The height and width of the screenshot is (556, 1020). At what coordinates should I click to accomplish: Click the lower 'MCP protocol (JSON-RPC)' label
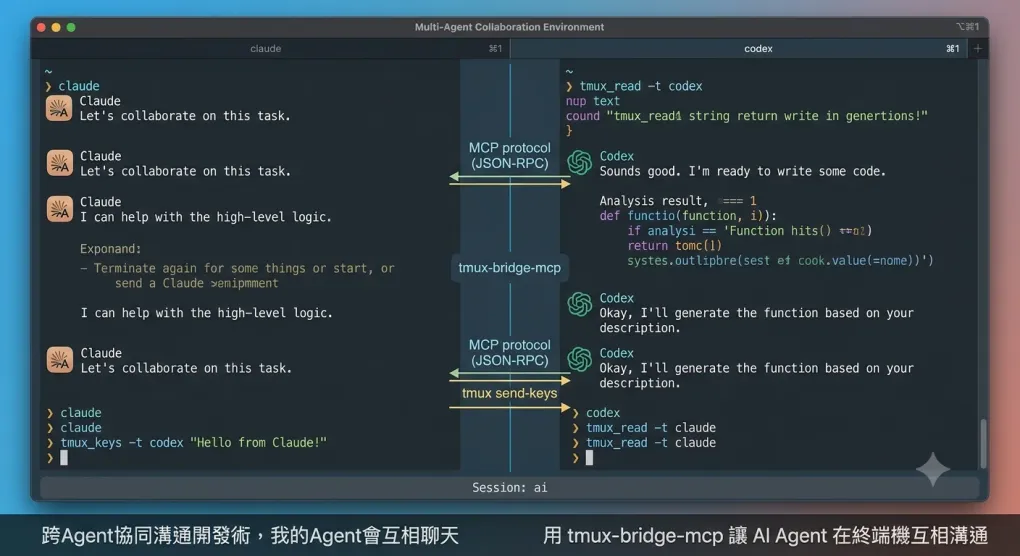pos(509,352)
